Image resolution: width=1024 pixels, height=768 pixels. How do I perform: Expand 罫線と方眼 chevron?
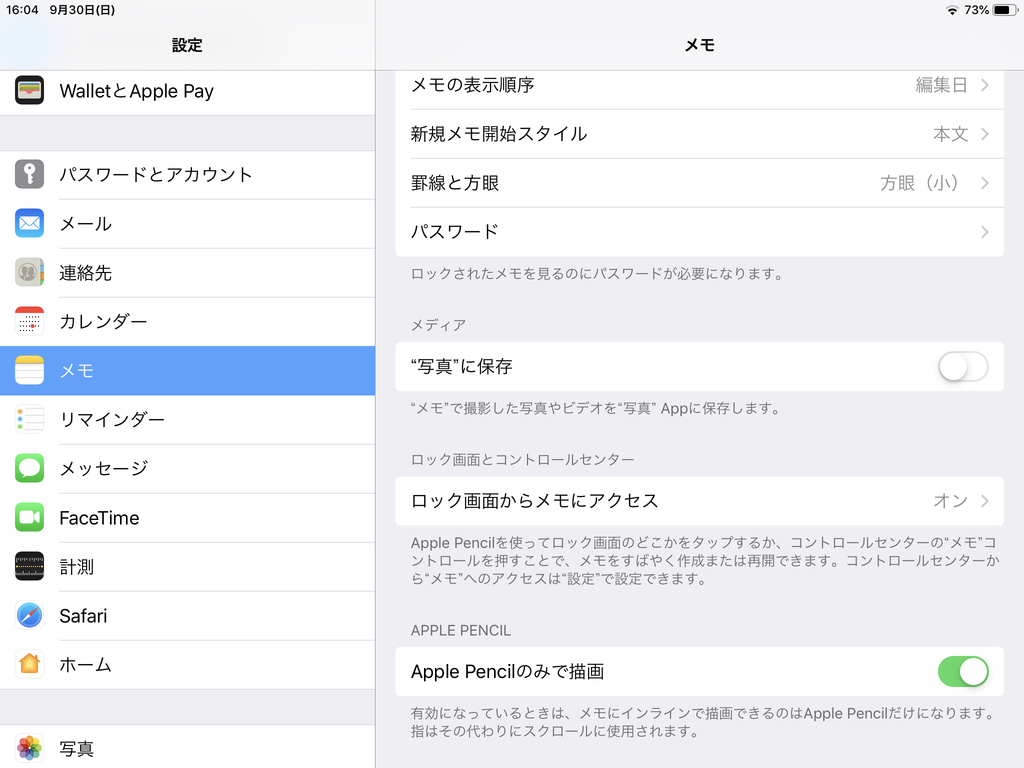985,183
